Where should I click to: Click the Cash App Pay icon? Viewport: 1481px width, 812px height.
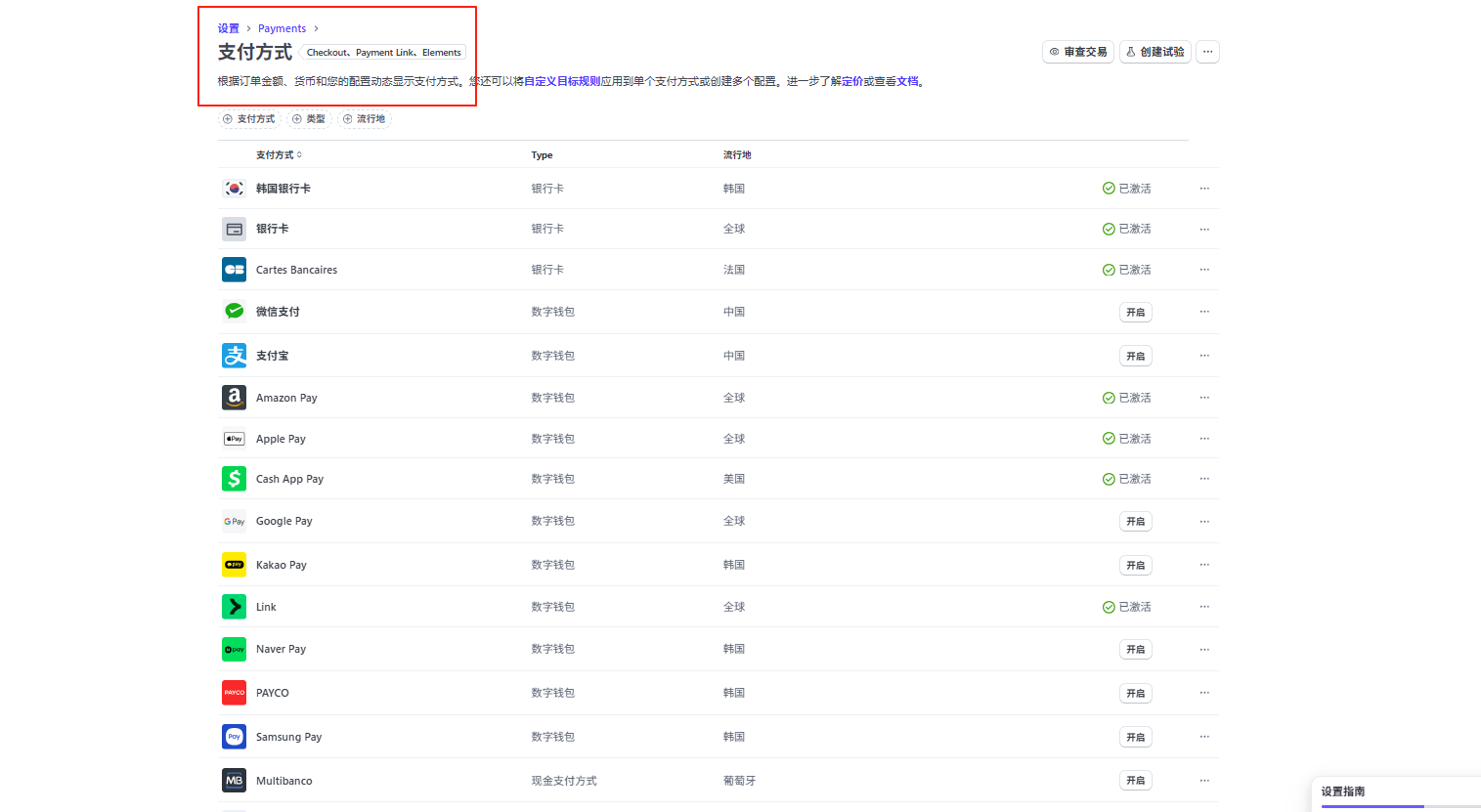click(x=234, y=479)
